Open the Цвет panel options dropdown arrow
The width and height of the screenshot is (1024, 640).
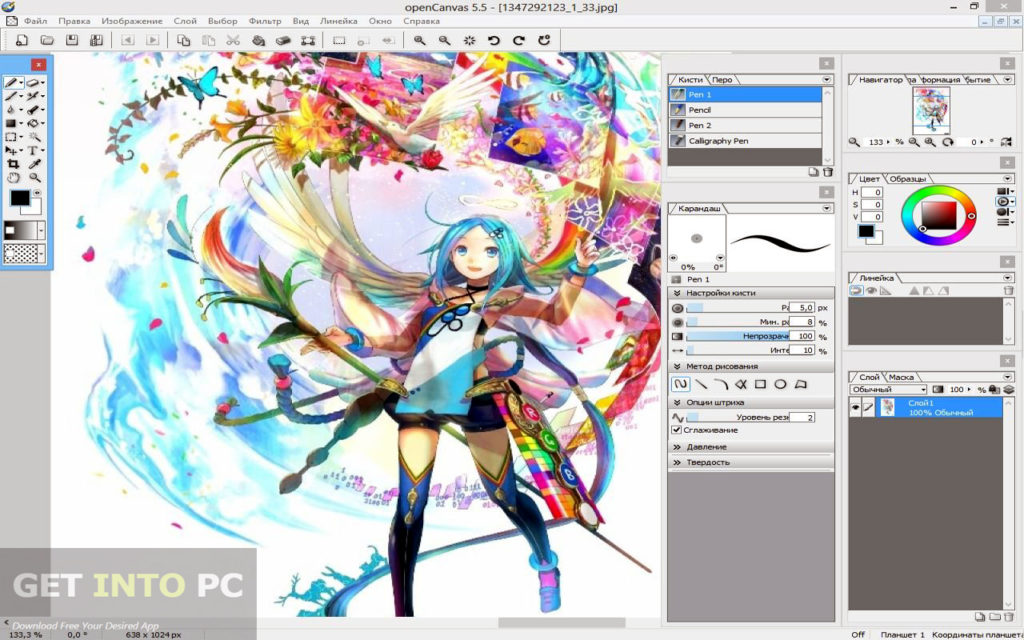click(x=1008, y=179)
